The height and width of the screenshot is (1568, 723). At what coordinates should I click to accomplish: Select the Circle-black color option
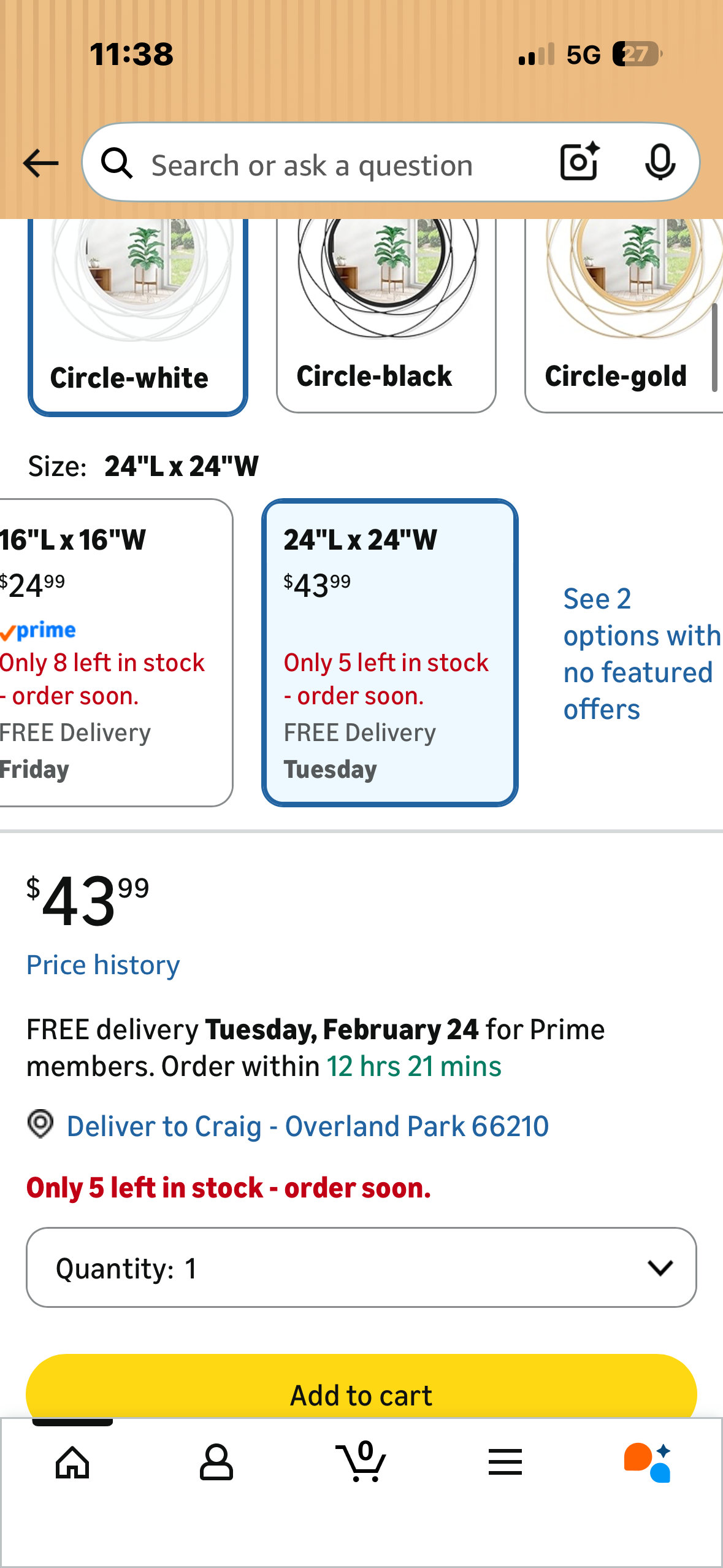click(x=386, y=317)
